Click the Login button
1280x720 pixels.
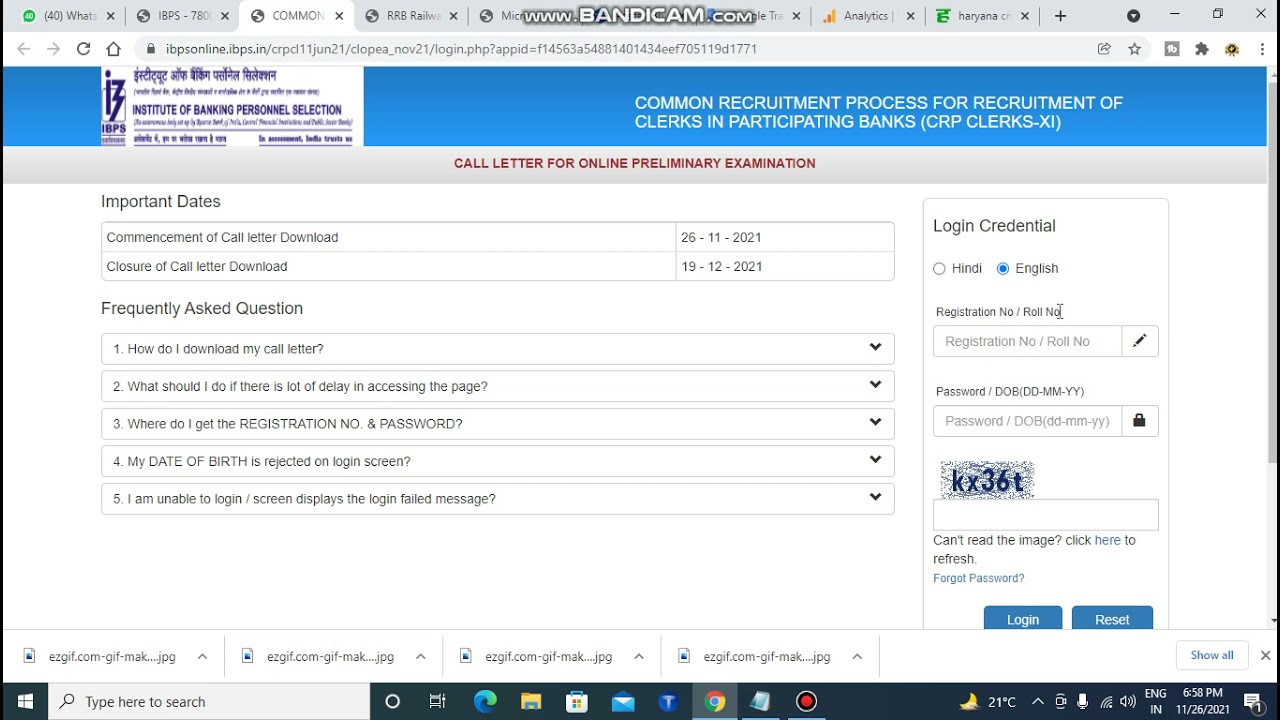(x=1022, y=618)
